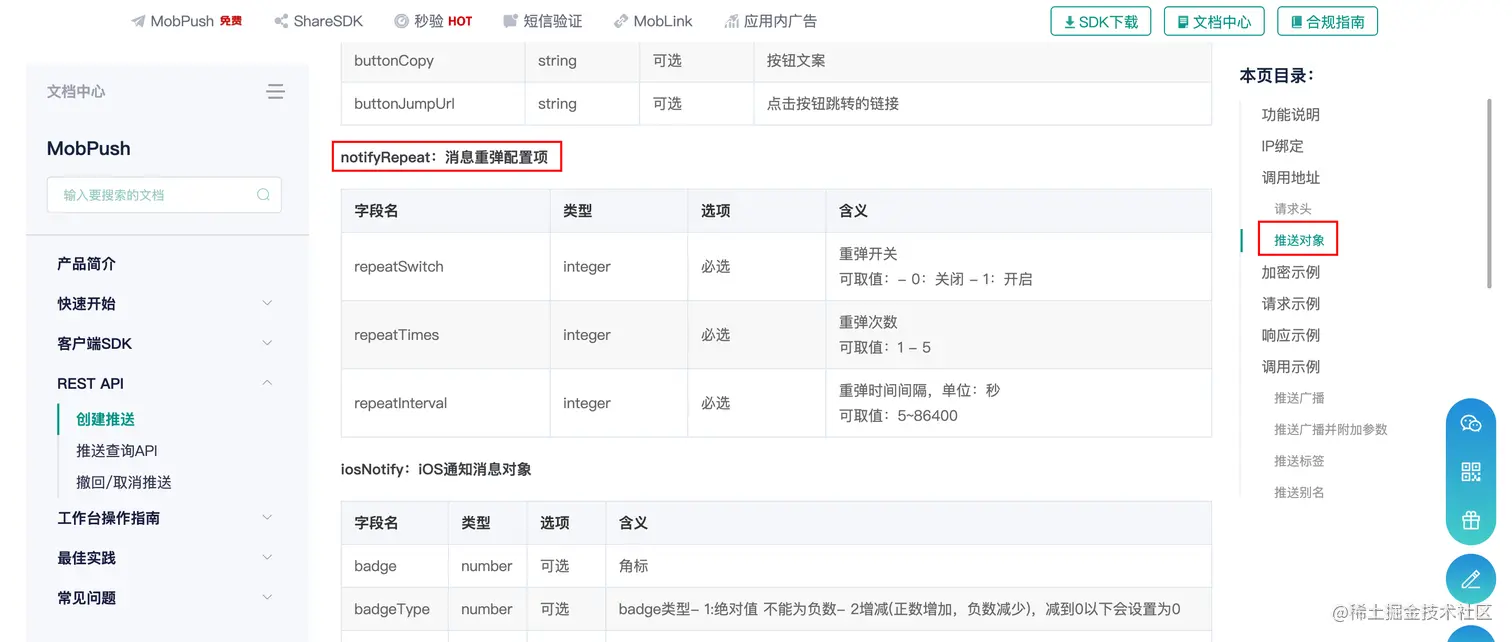Image resolution: width=1512 pixels, height=642 pixels.
Task: Click the 合规指南 button
Action: click(x=1328, y=21)
